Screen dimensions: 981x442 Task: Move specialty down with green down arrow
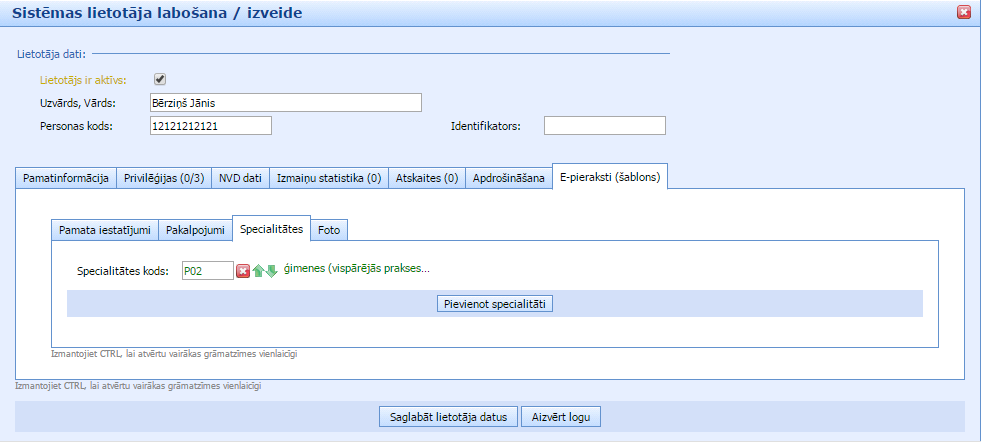point(271,271)
